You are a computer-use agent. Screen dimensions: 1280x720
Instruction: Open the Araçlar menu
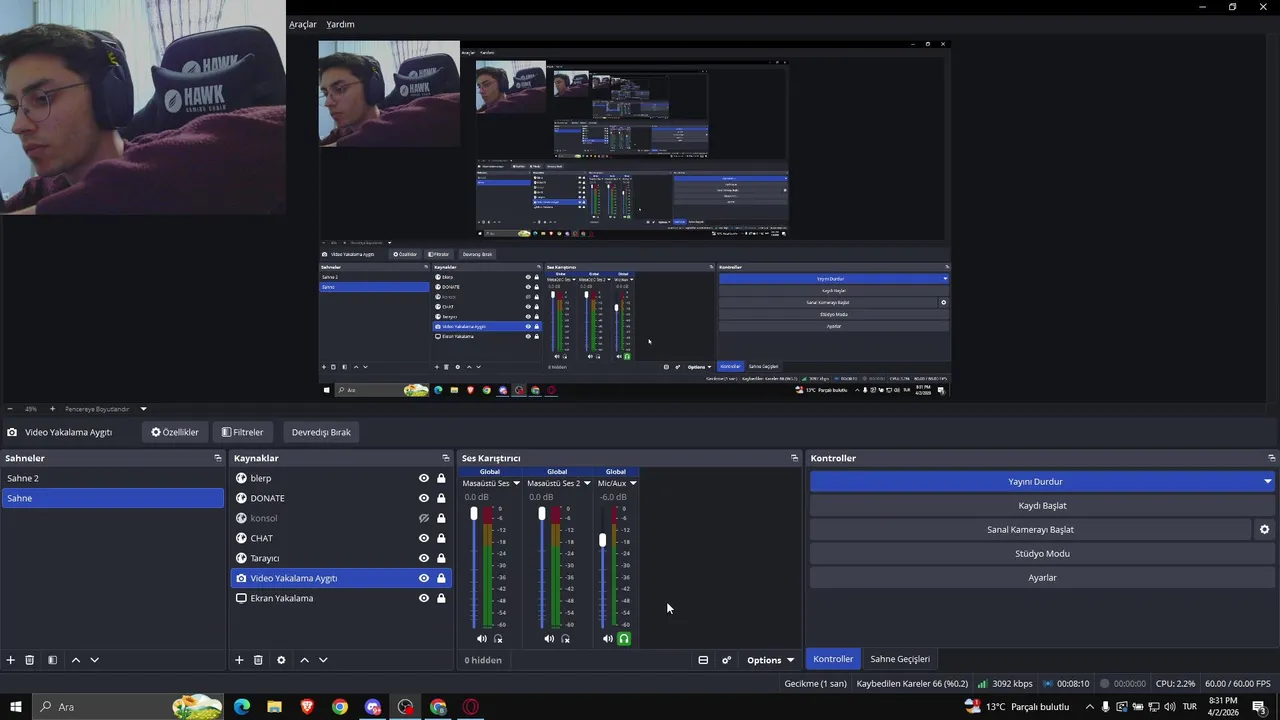(303, 24)
